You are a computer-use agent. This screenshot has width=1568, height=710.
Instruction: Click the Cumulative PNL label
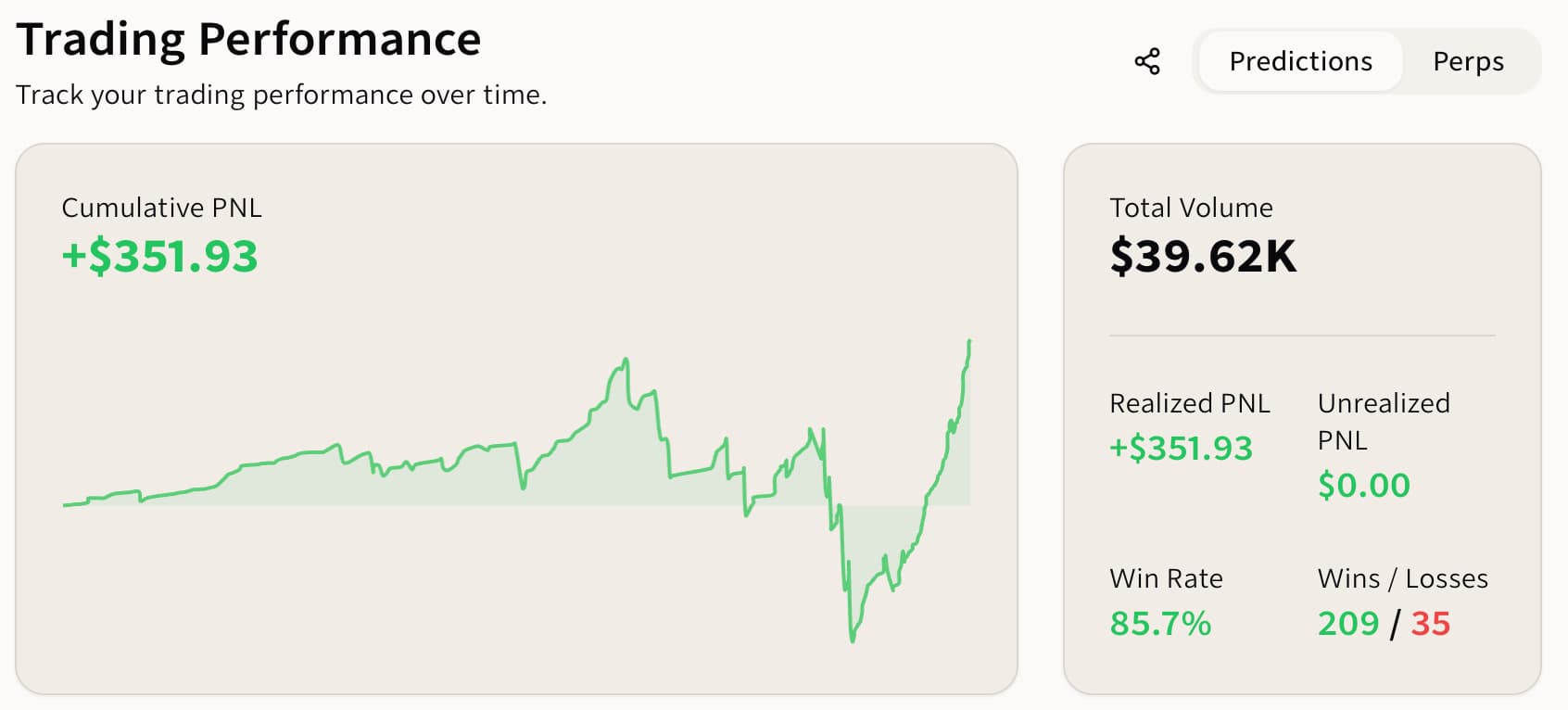(161, 208)
